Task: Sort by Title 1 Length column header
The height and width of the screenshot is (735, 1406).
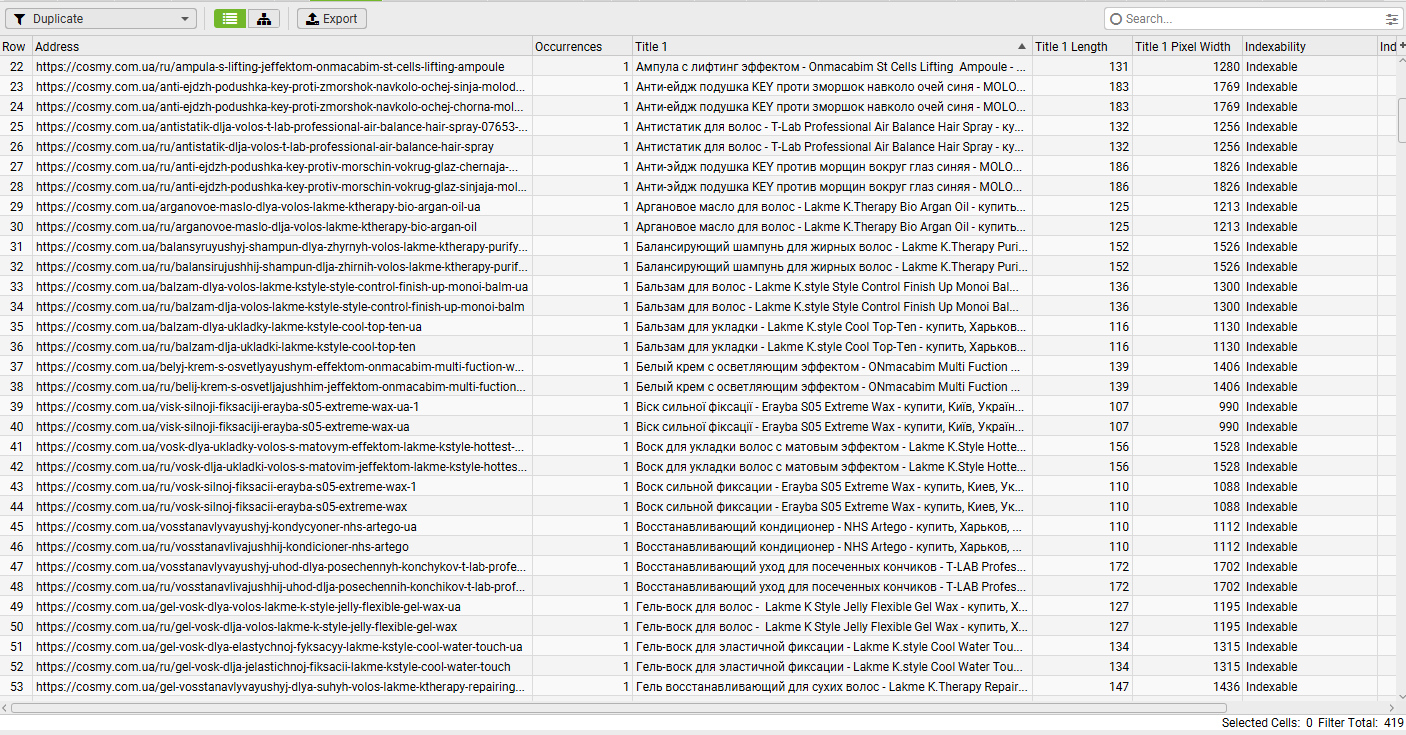Action: 1082,46
